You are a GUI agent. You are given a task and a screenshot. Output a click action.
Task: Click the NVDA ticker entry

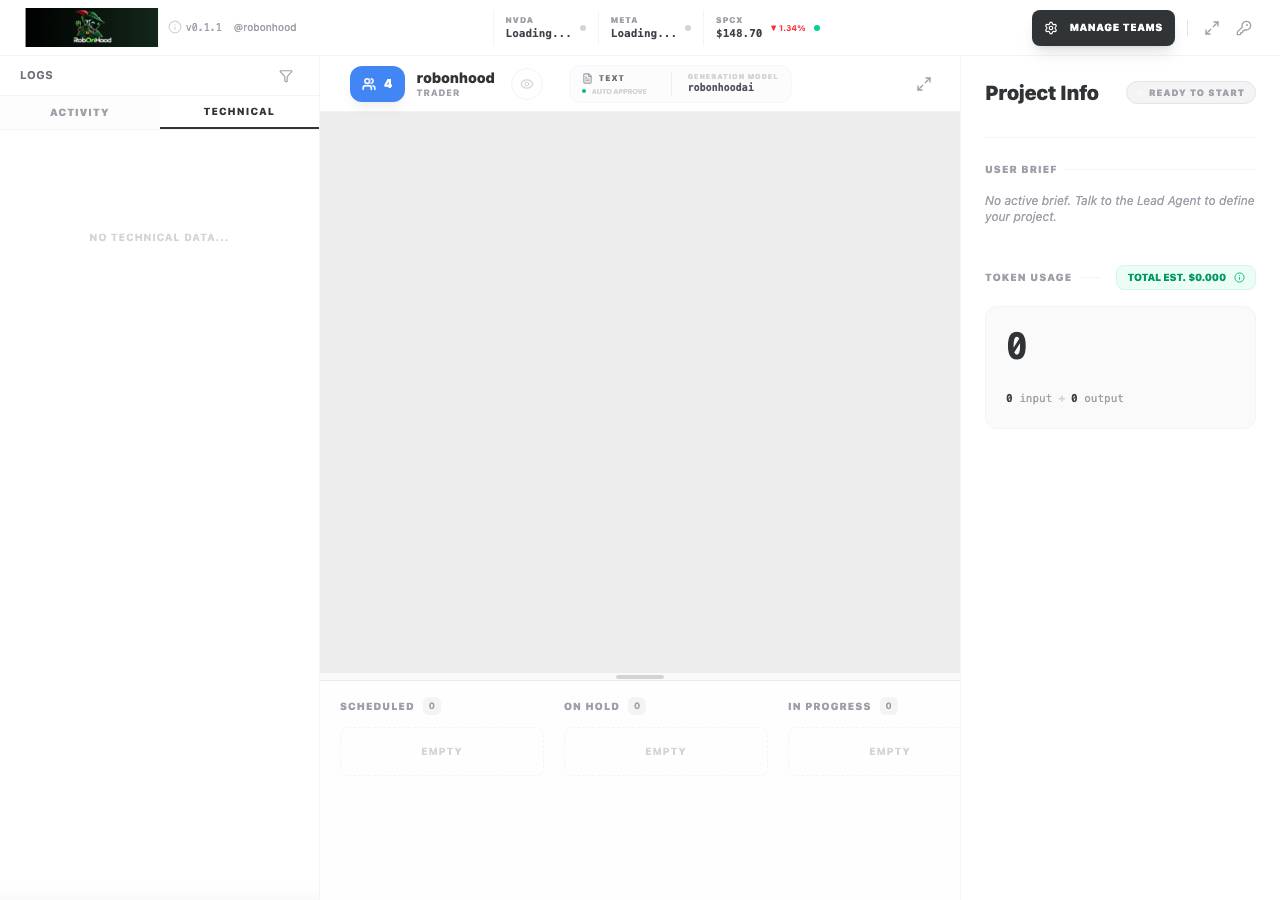click(545, 28)
